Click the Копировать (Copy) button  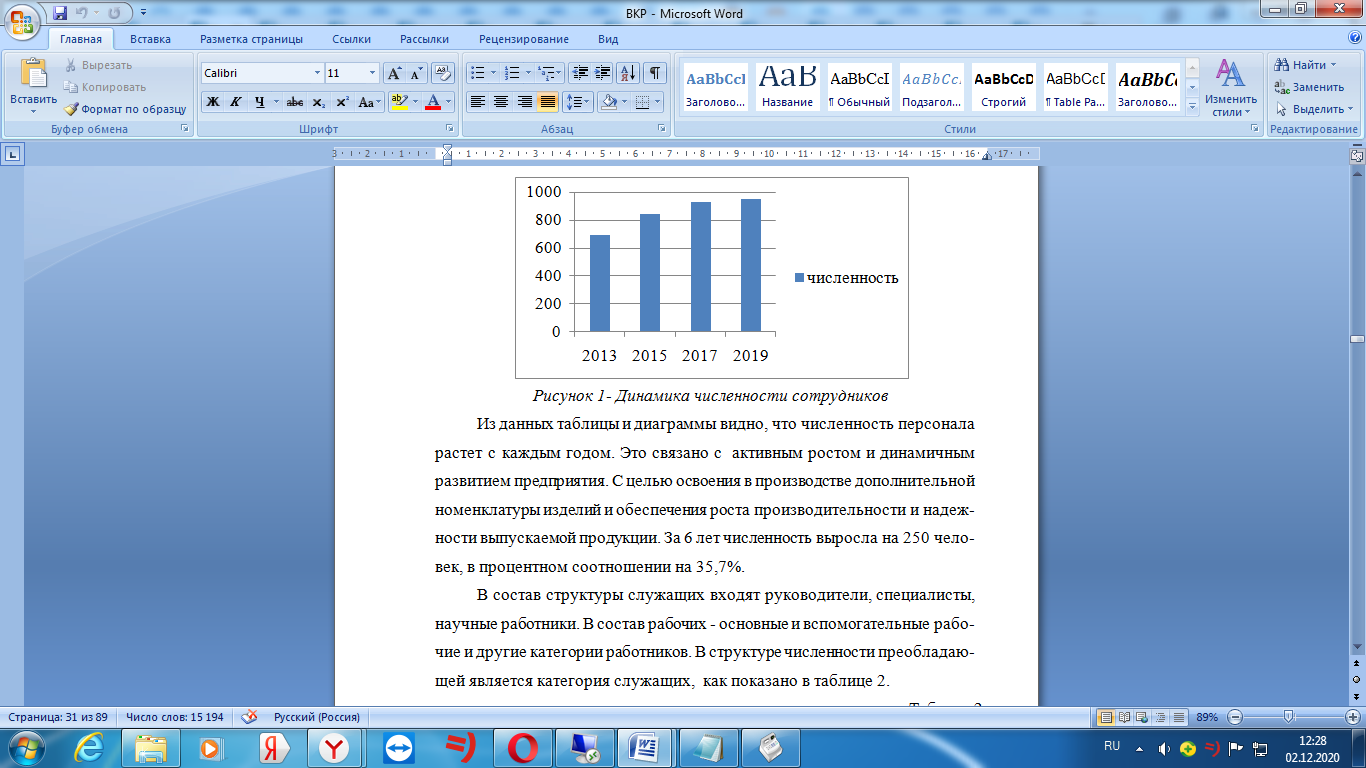105,87
